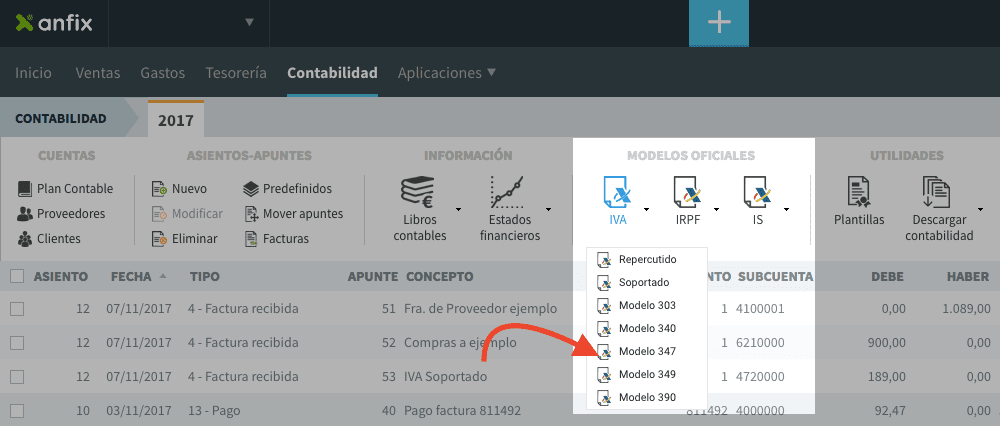Screen dimensions: 1000x426
Task: Sort table by FECHA column header
Action: [x=131, y=277]
